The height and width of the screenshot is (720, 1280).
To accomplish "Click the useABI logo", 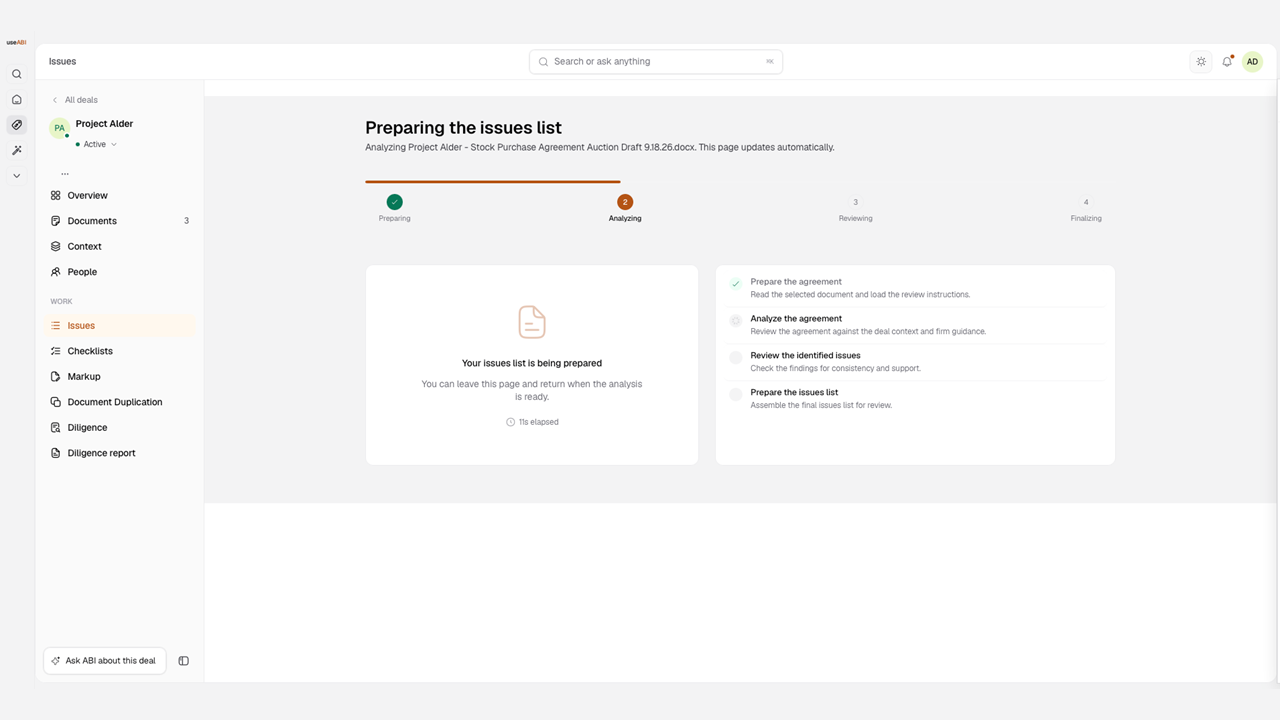I will (16, 42).
